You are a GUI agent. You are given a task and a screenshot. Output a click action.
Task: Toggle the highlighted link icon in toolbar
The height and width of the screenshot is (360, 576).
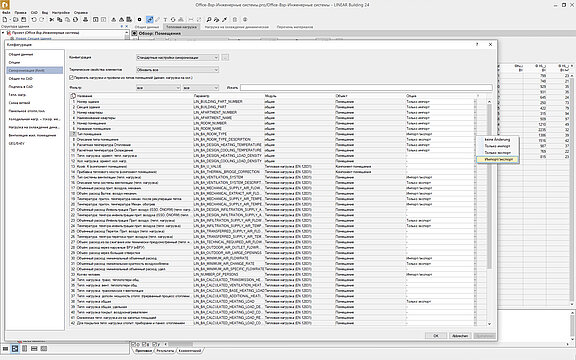click(150, 19)
